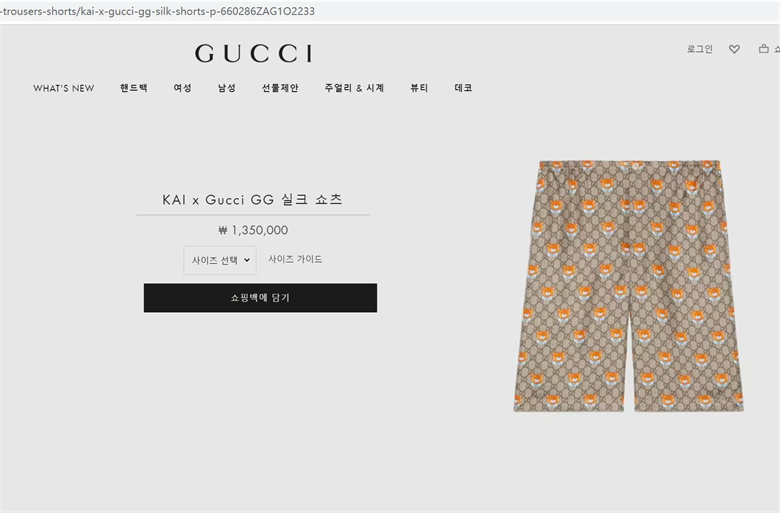Screen dimensions: 780x513
Task: Select the 여성 women menu item
Action: point(182,88)
